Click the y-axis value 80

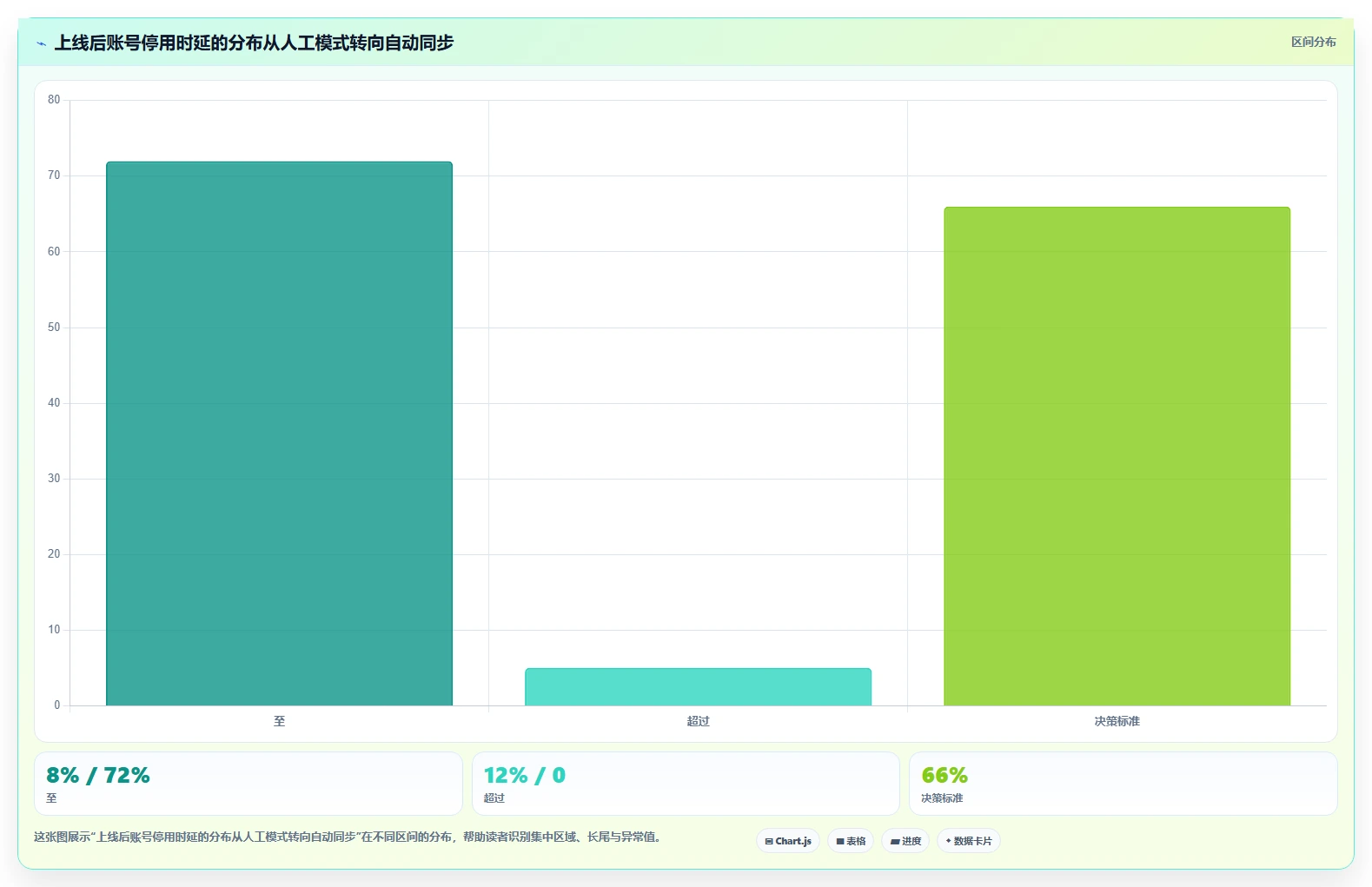[54, 100]
